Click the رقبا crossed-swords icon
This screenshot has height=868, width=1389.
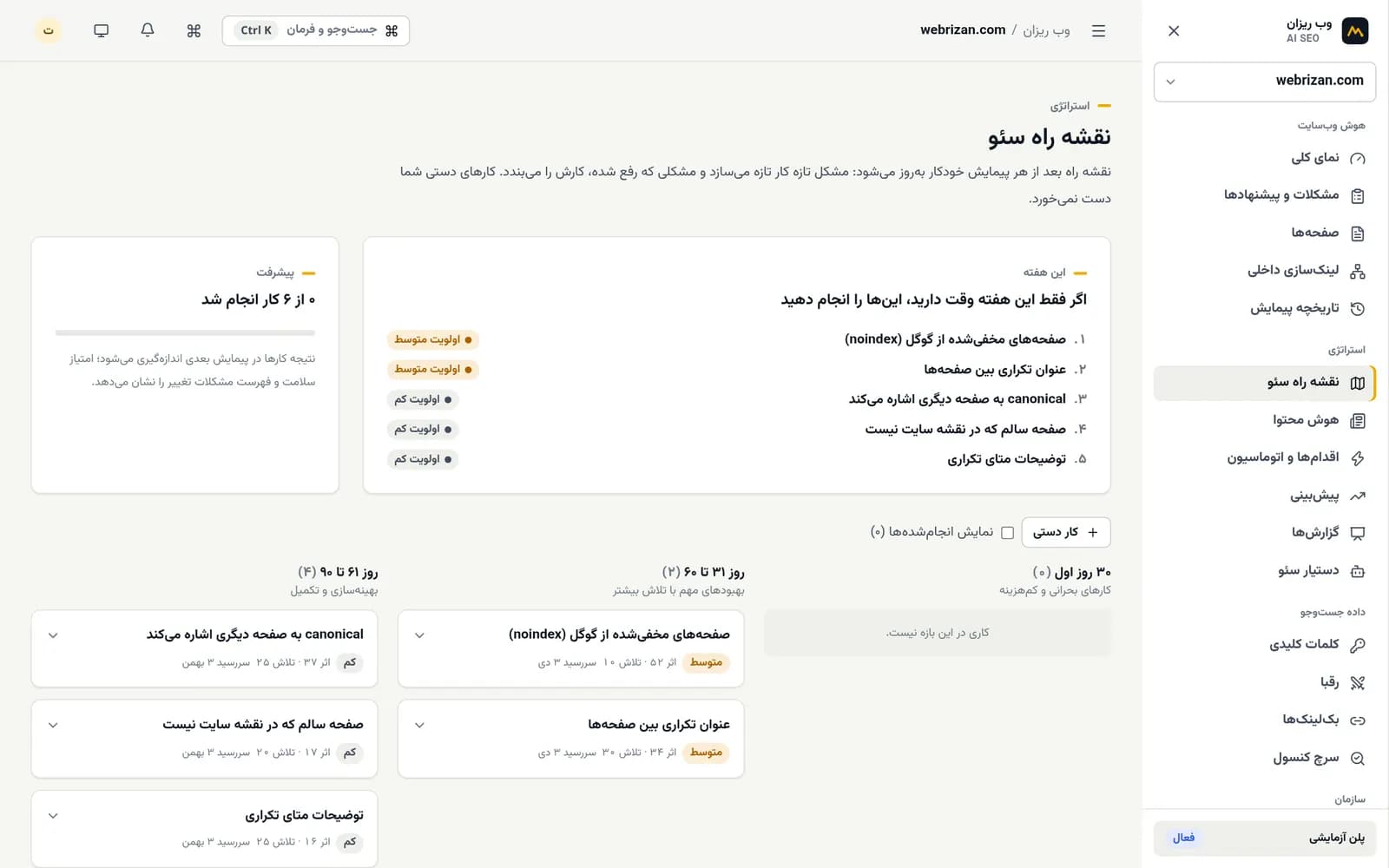(1358, 682)
